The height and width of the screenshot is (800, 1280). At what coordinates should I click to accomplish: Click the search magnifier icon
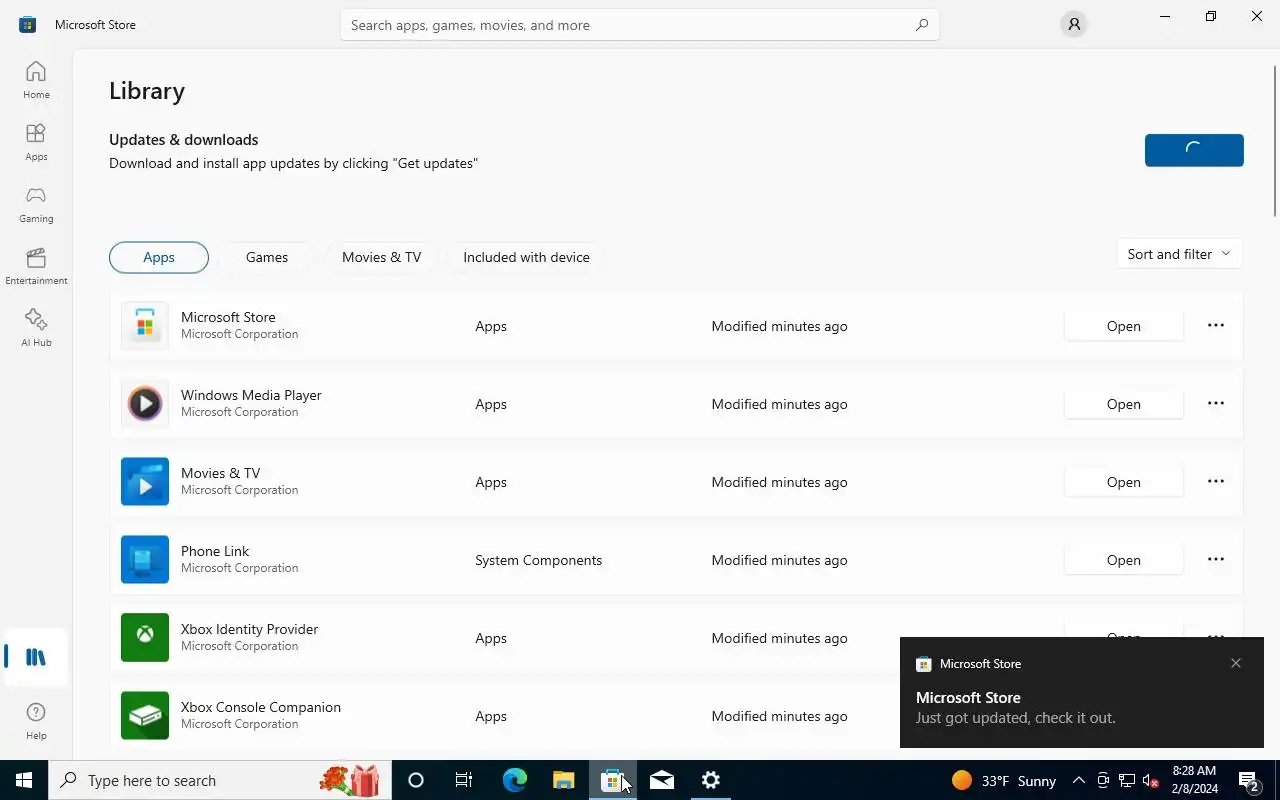click(922, 25)
